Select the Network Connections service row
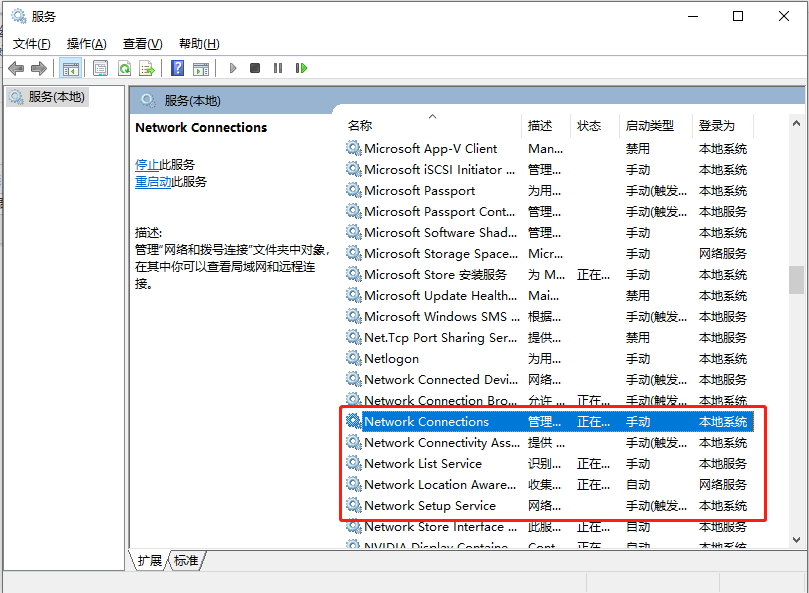This screenshot has width=809, height=593. tap(549, 422)
